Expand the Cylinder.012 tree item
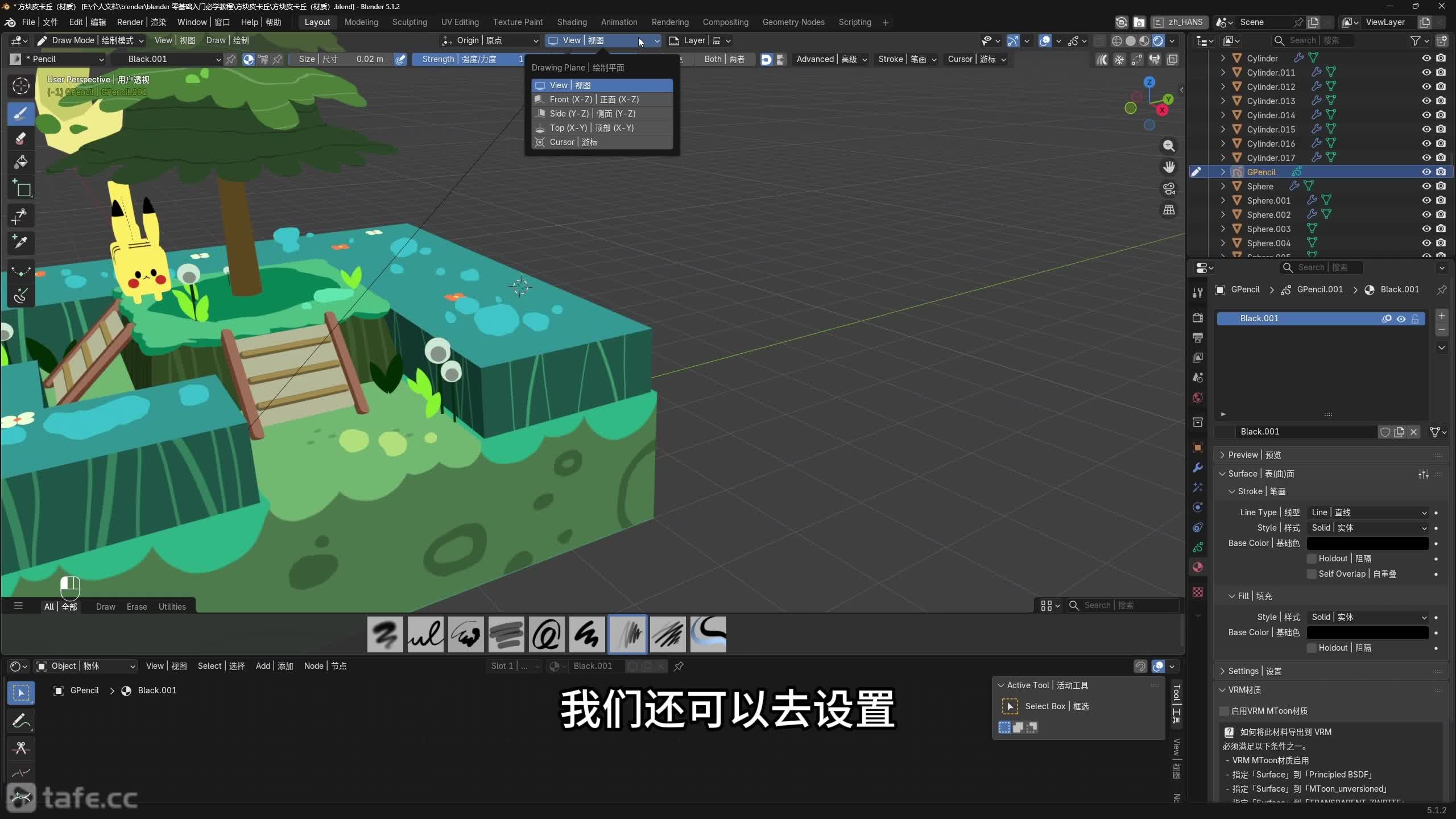Viewport: 1456px width, 819px height. (1223, 86)
